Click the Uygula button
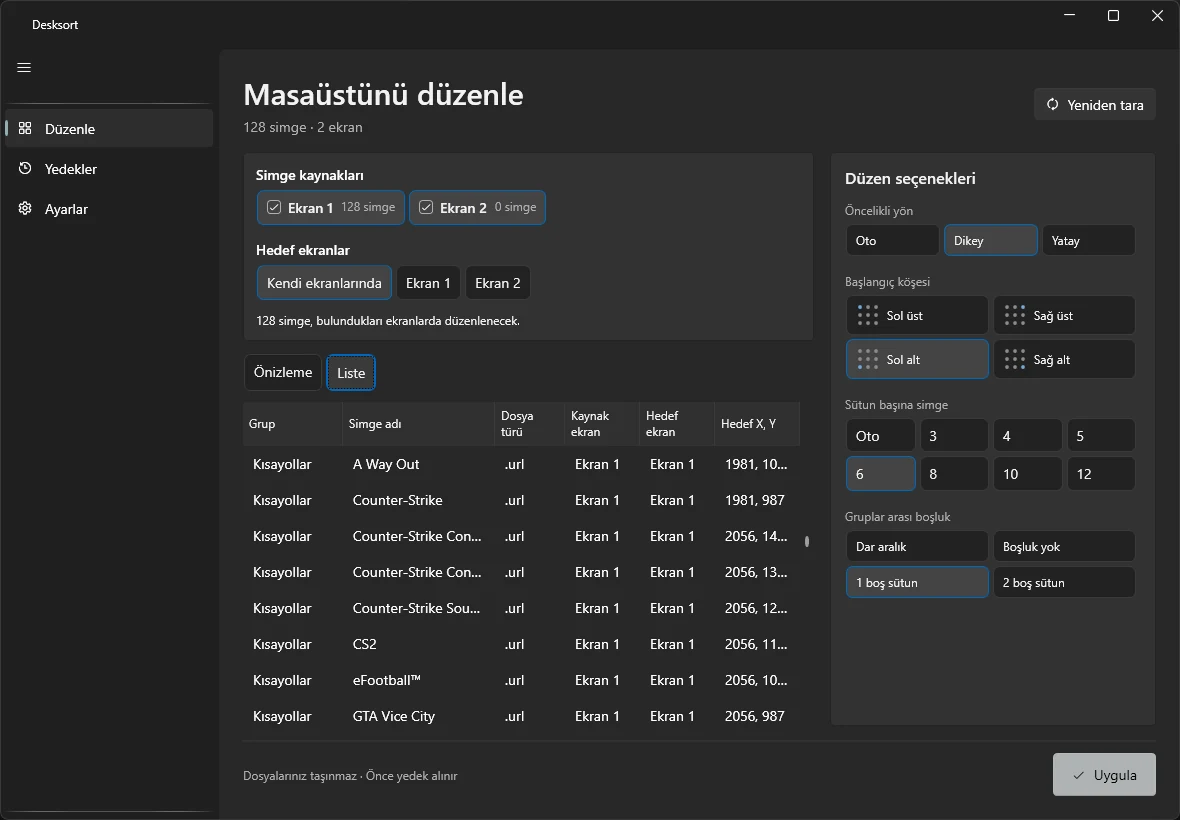This screenshot has height=820, width=1180. (1104, 775)
